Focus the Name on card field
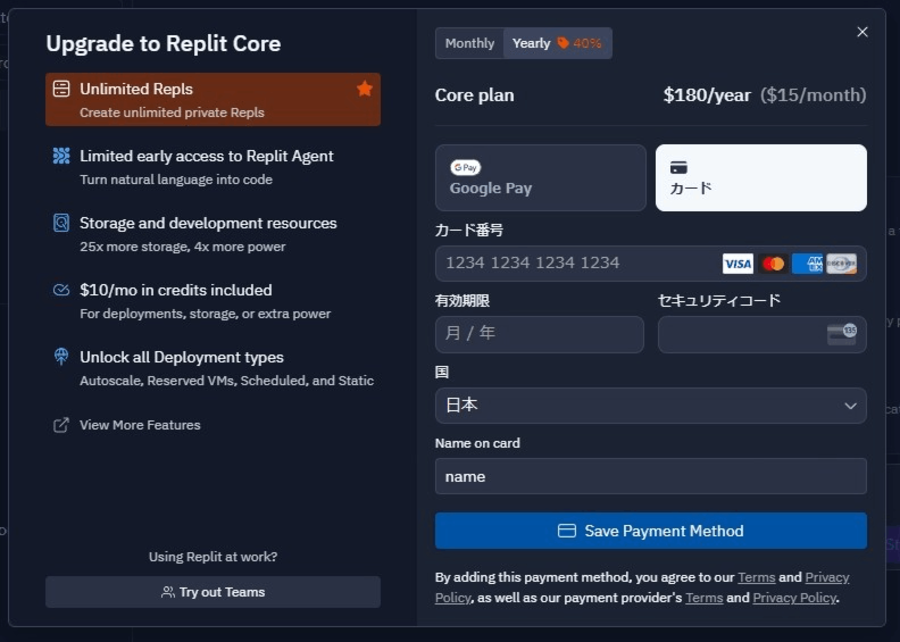 pyautogui.click(x=651, y=476)
